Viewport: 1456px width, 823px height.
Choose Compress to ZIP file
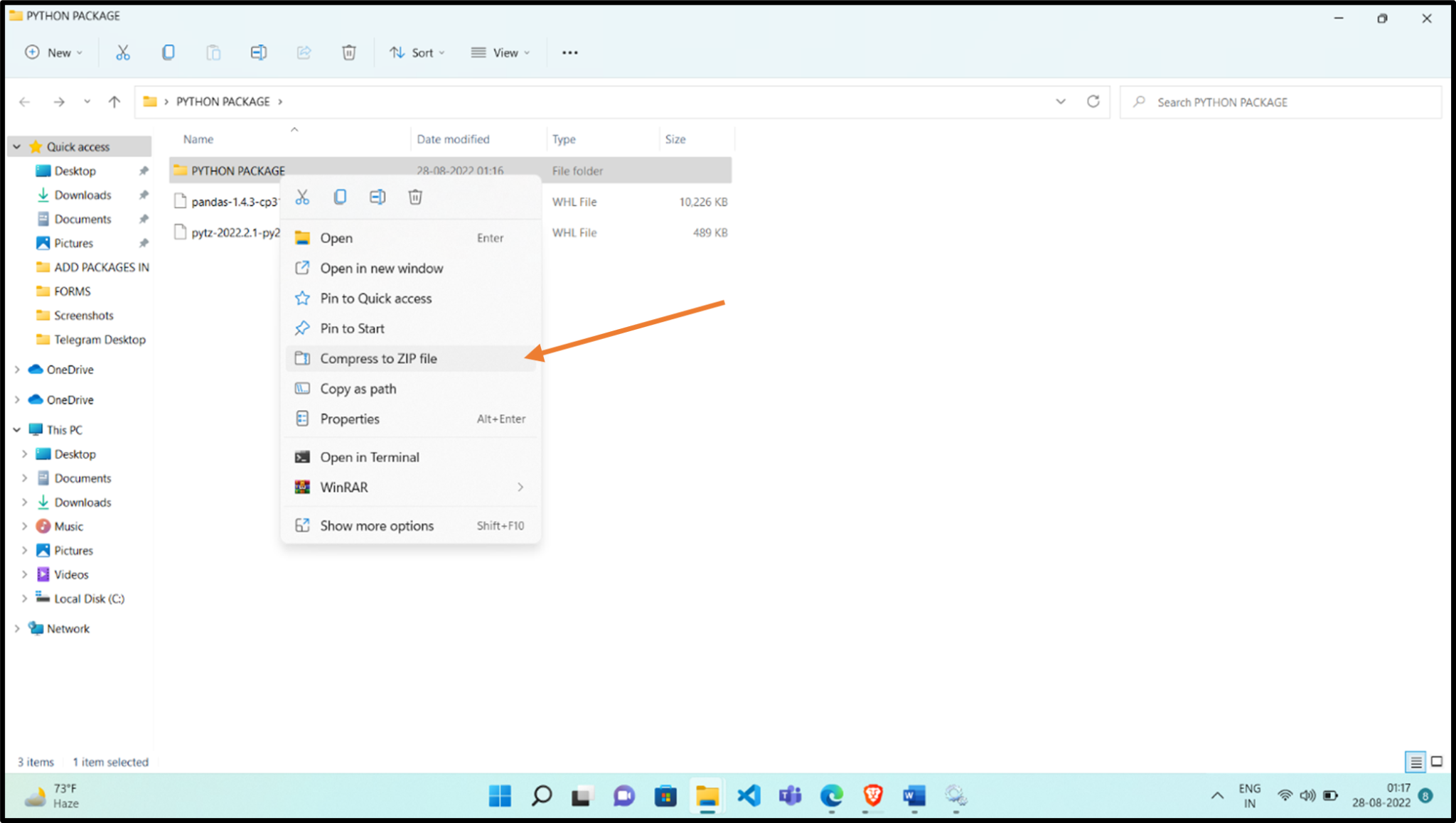pyautogui.click(x=379, y=358)
